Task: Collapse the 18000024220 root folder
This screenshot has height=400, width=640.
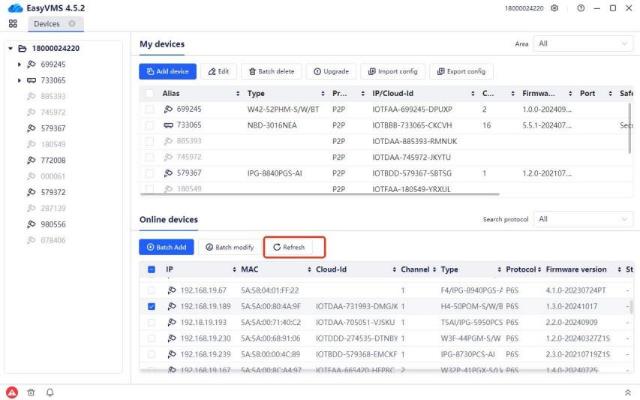Action: coord(10,47)
